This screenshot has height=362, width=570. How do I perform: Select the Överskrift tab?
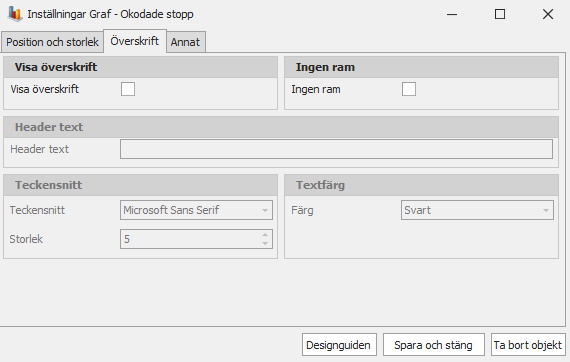pos(135,41)
